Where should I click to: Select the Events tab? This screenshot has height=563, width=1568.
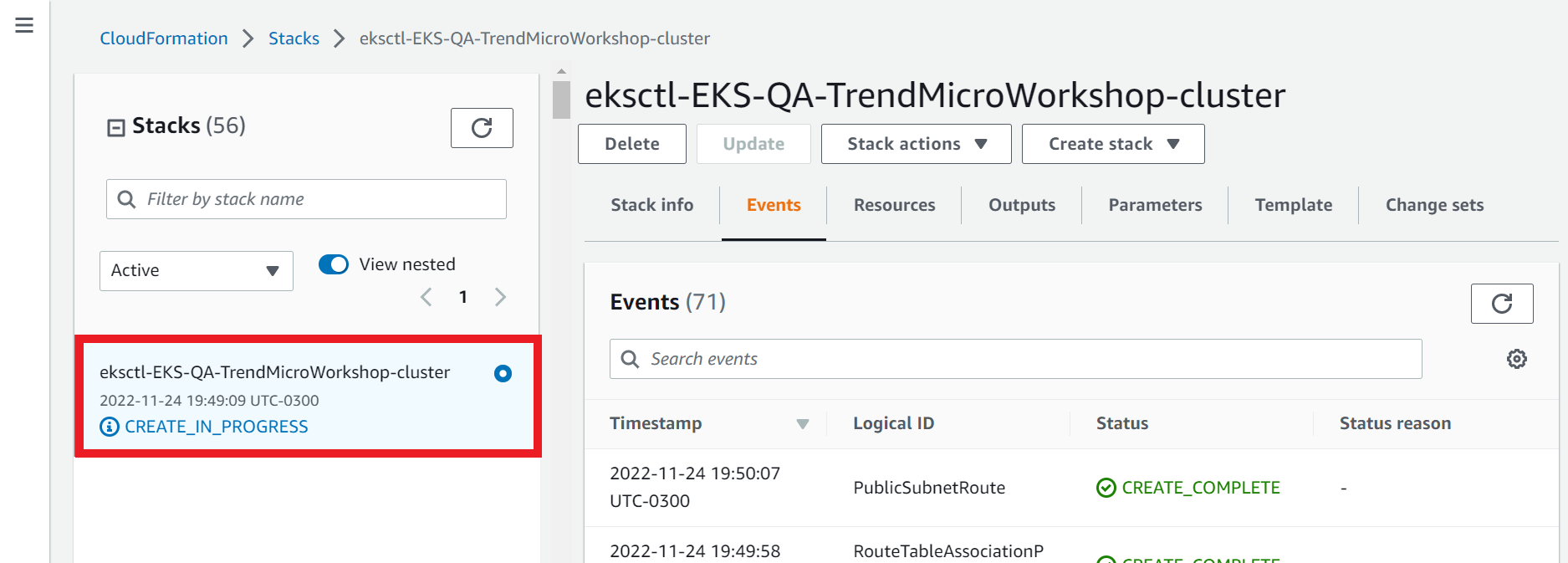point(774,205)
